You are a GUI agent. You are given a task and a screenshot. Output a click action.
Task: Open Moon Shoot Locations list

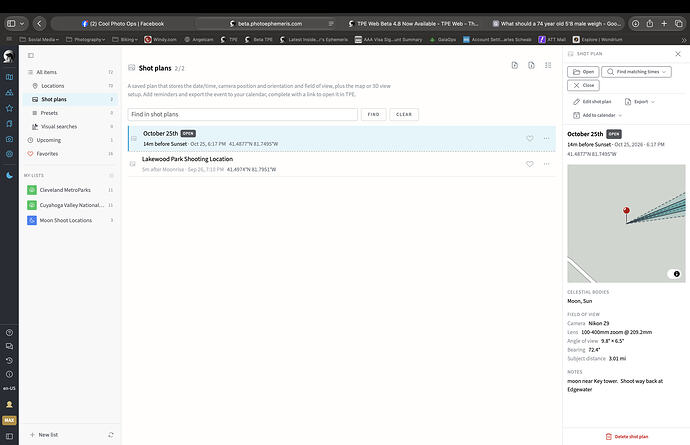70,220
